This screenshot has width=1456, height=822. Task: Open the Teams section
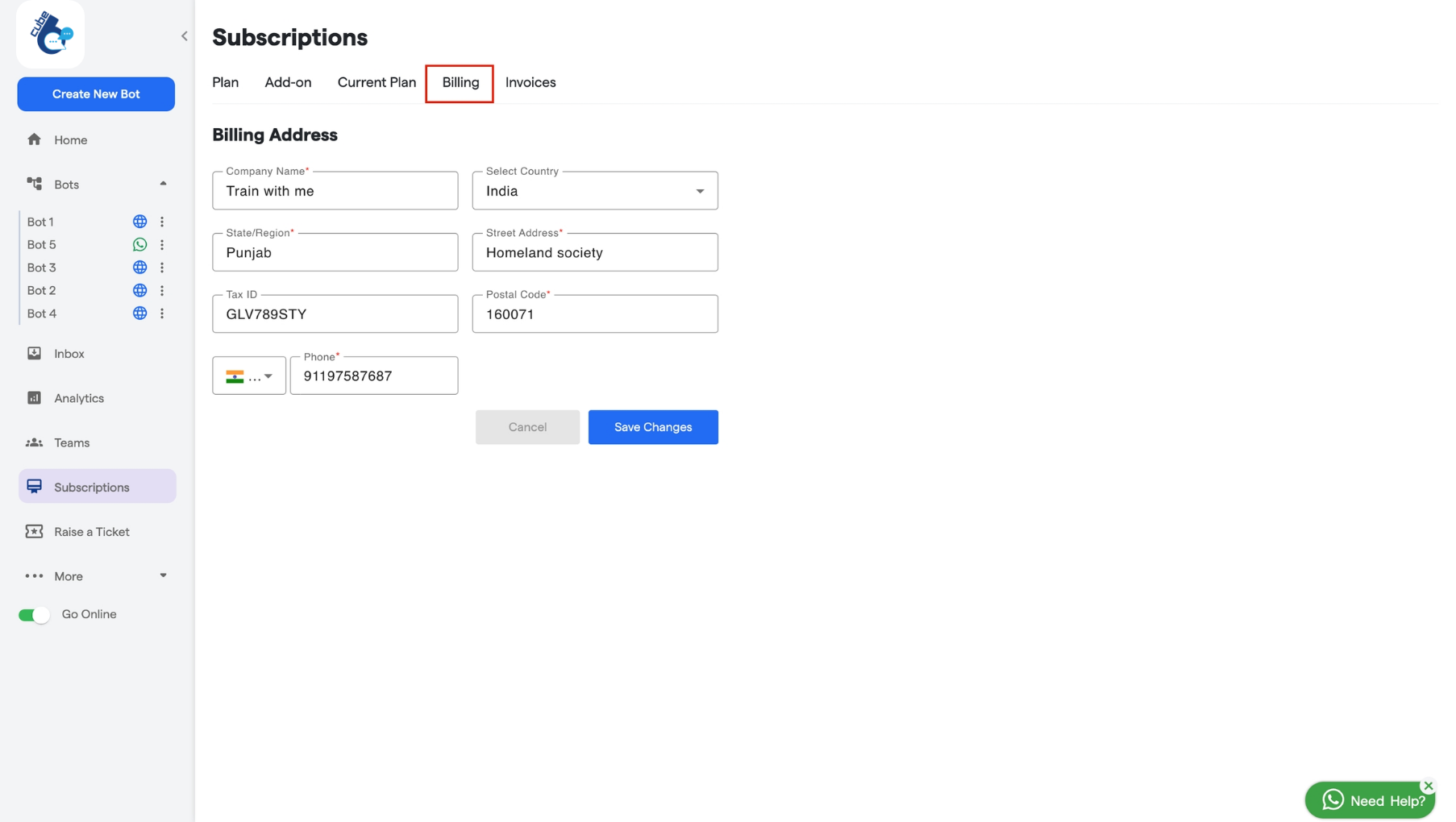[72, 442]
